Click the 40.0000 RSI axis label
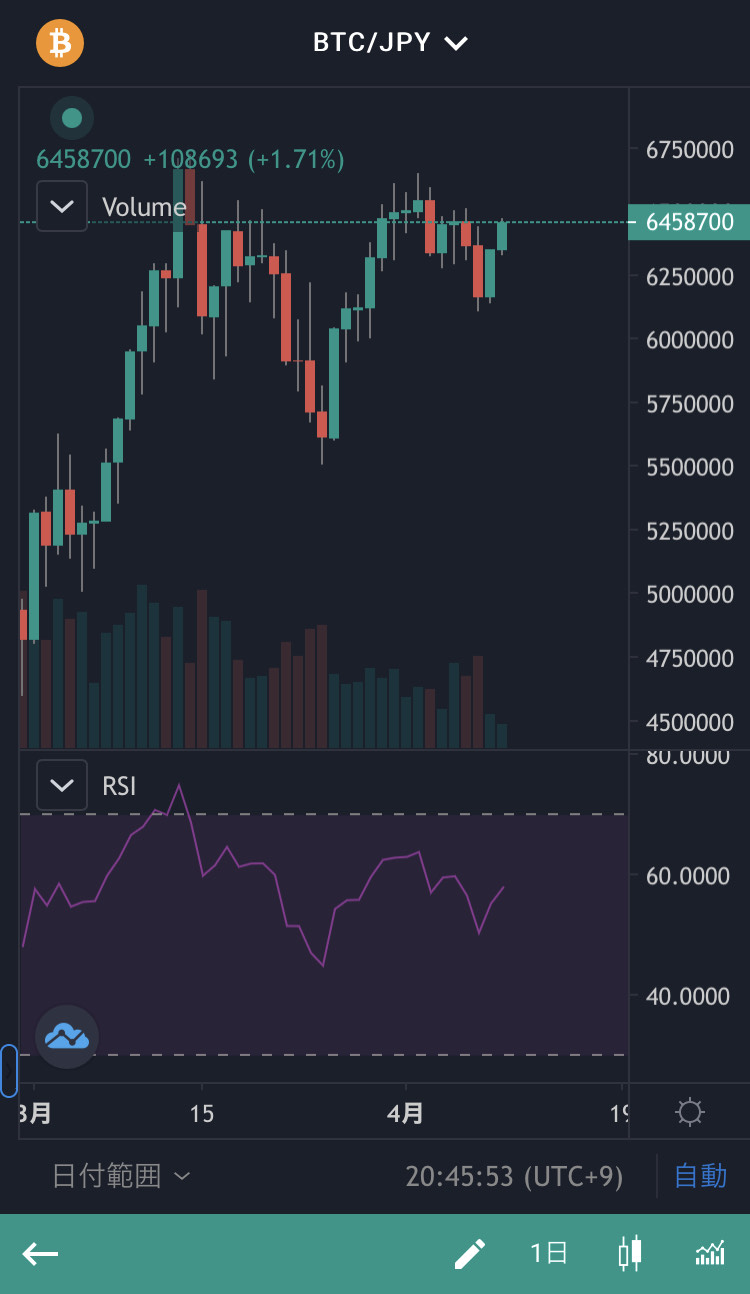The width and height of the screenshot is (750, 1294). (688, 996)
